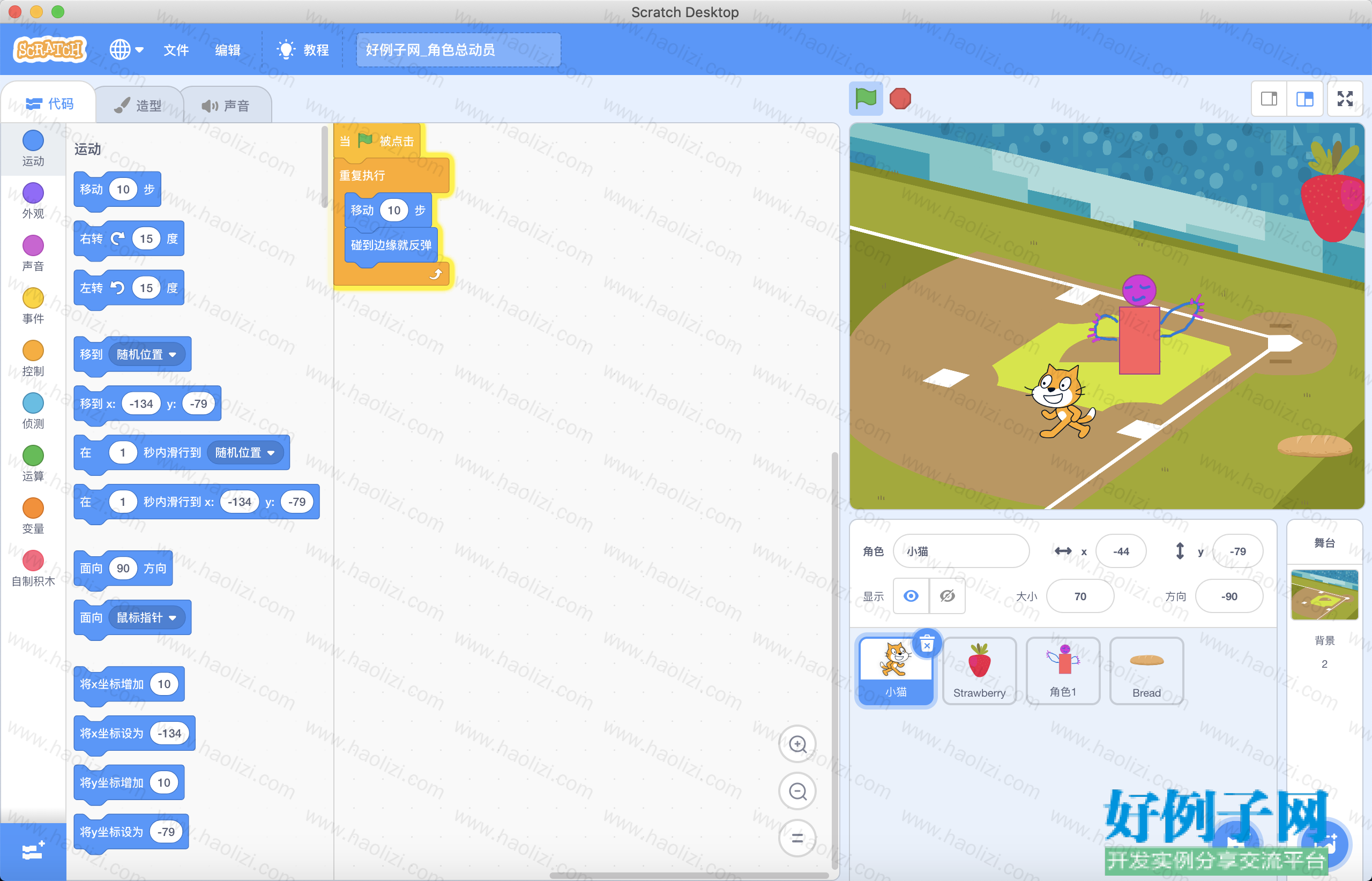
Task: Click the 当绿旗被点击 hat block in workspace
Action: (x=378, y=141)
